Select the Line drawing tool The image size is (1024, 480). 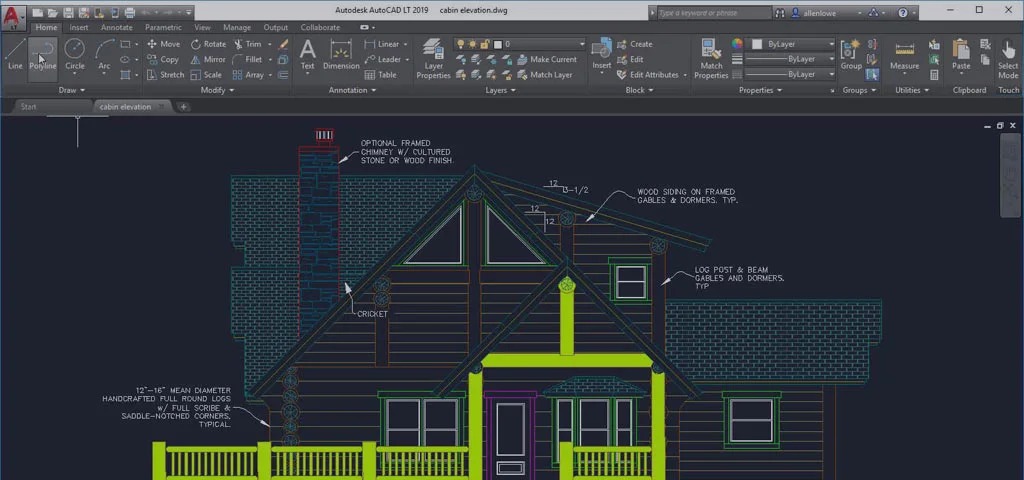(14, 54)
